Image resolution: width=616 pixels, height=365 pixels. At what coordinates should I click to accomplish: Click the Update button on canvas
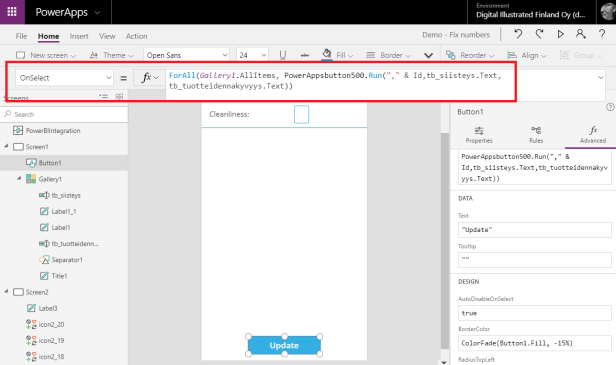point(284,345)
